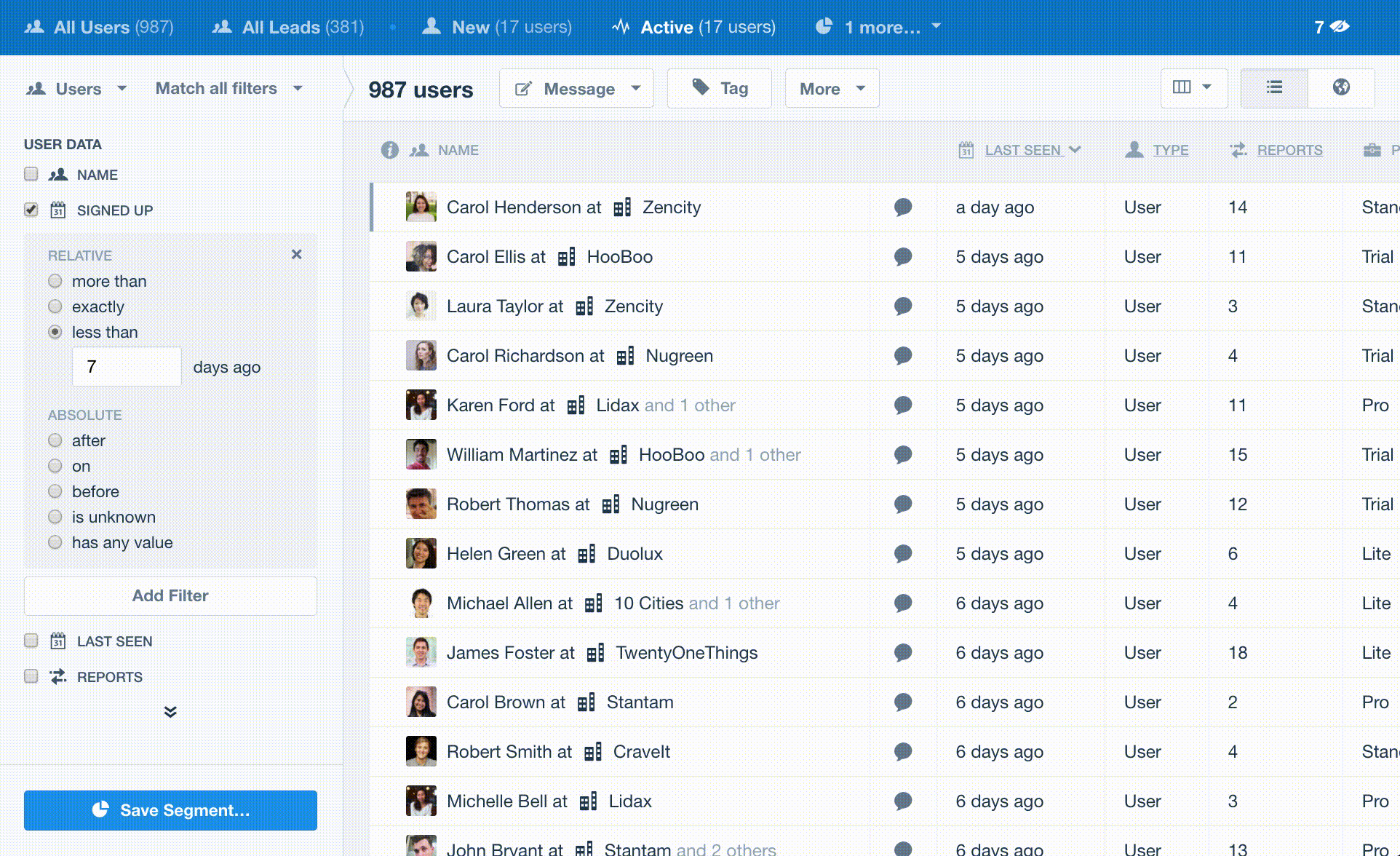Open the columns chooser dropdown
1400x856 pixels.
[x=1193, y=88]
